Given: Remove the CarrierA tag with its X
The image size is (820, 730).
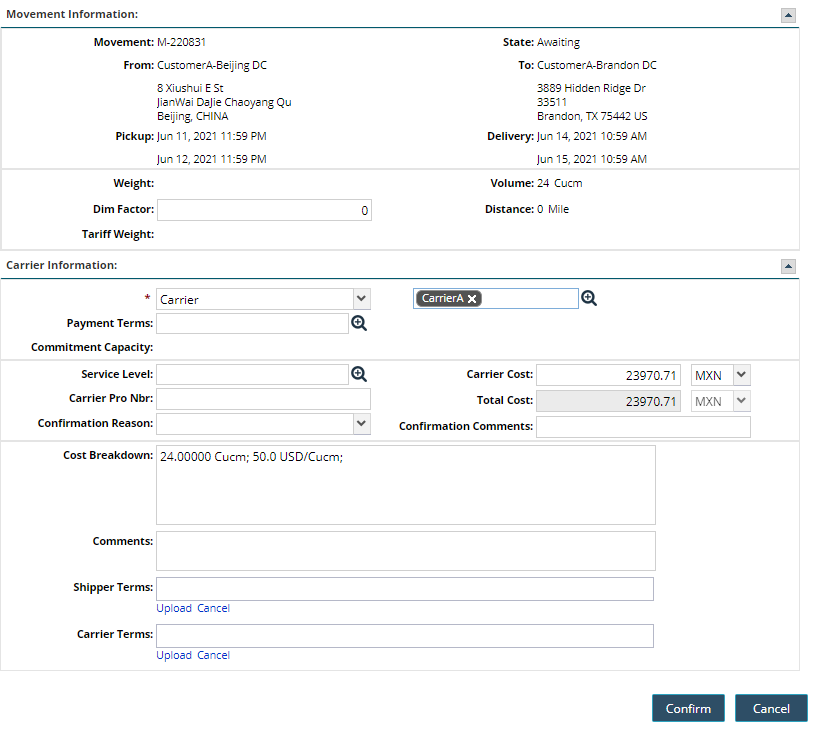Looking at the screenshot, I should [x=472, y=299].
